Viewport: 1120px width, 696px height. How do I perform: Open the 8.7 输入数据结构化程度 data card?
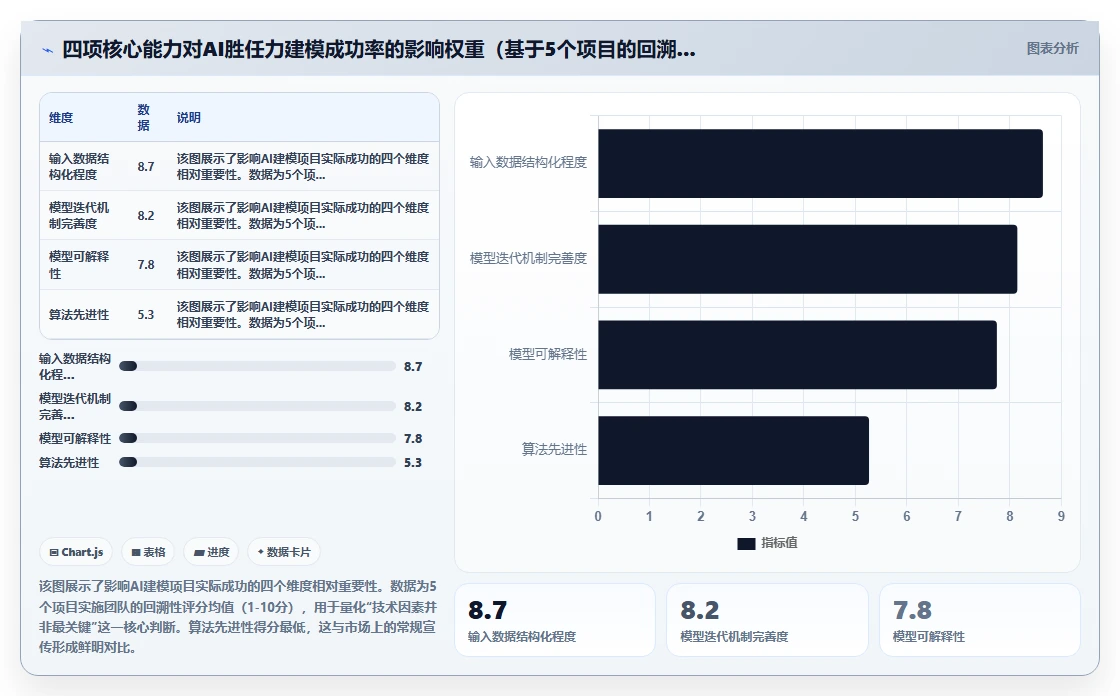tap(555, 620)
